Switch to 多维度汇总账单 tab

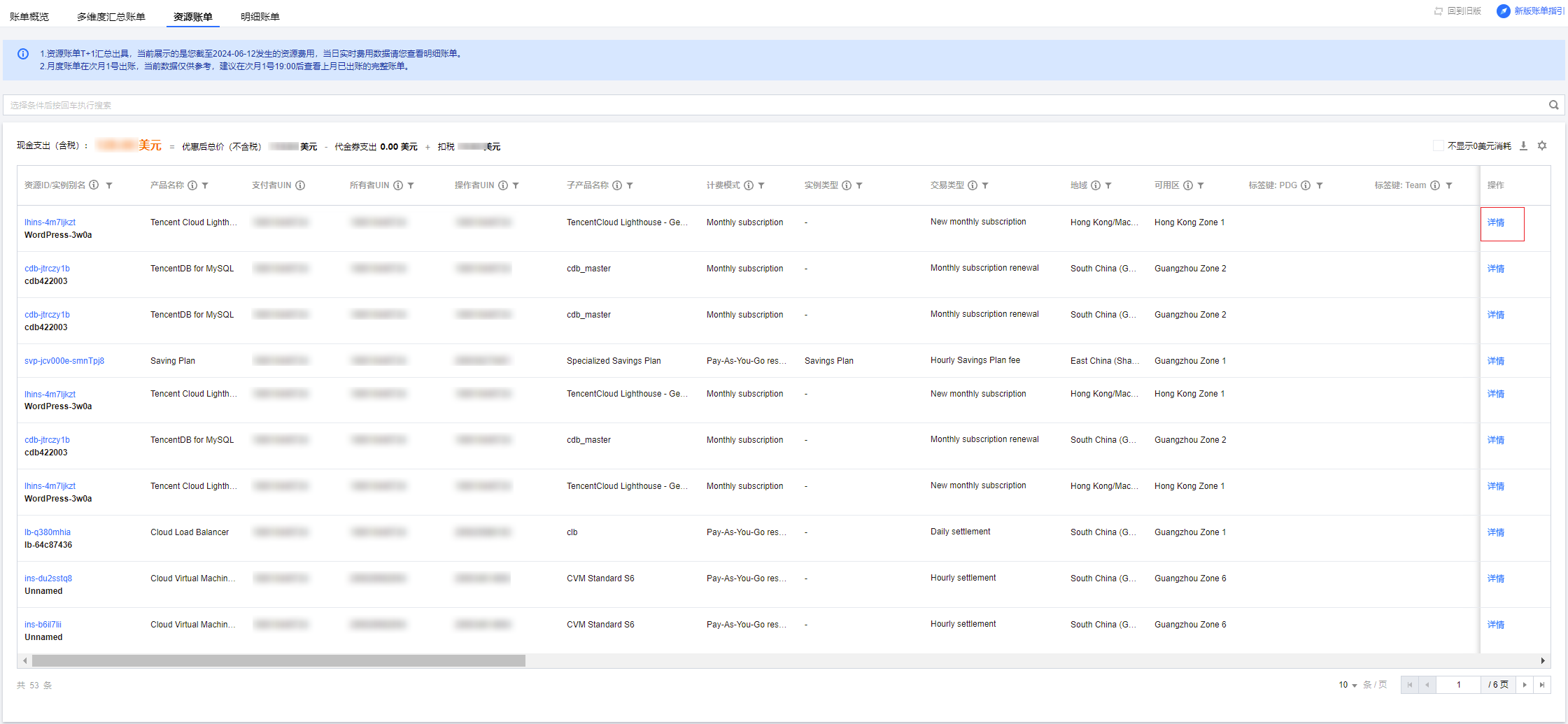click(111, 17)
